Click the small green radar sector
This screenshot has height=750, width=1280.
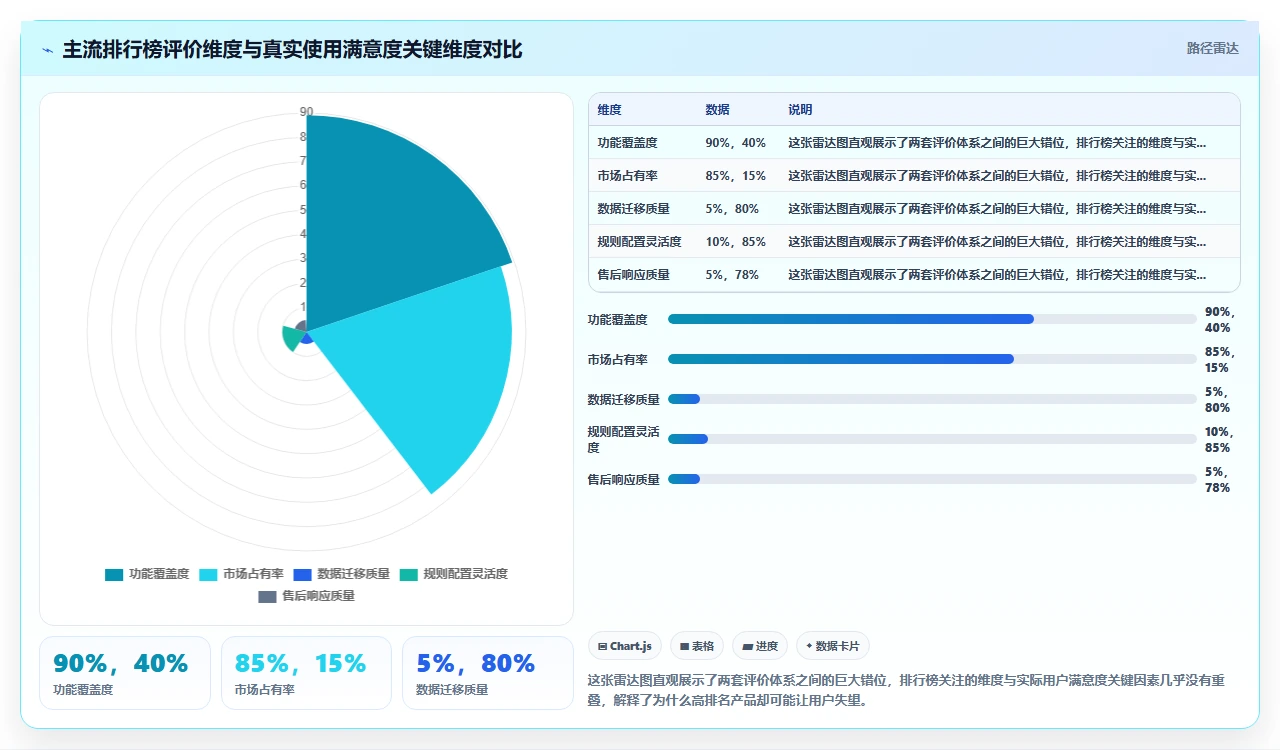click(x=291, y=338)
